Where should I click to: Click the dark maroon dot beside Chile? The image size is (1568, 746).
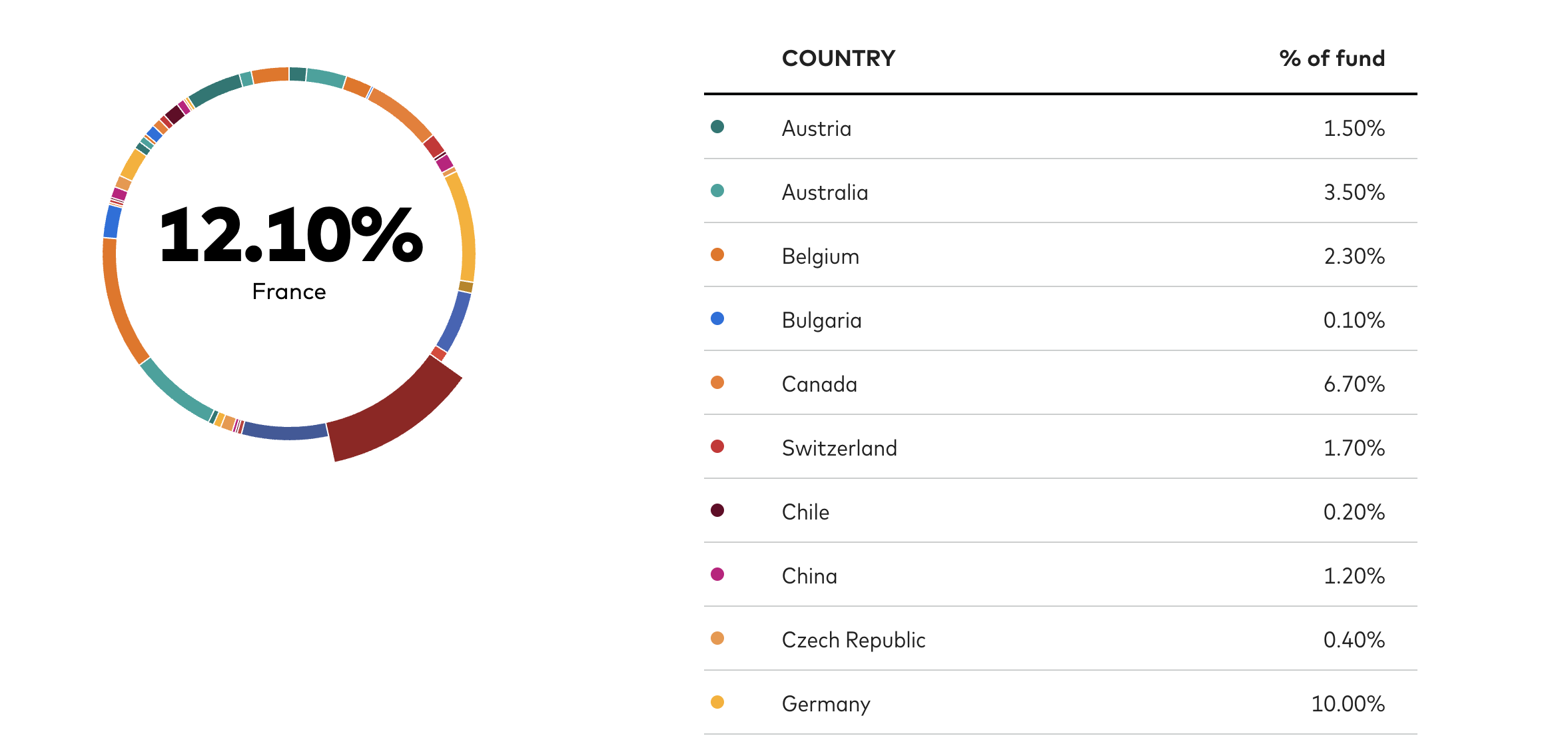[x=717, y=510]
